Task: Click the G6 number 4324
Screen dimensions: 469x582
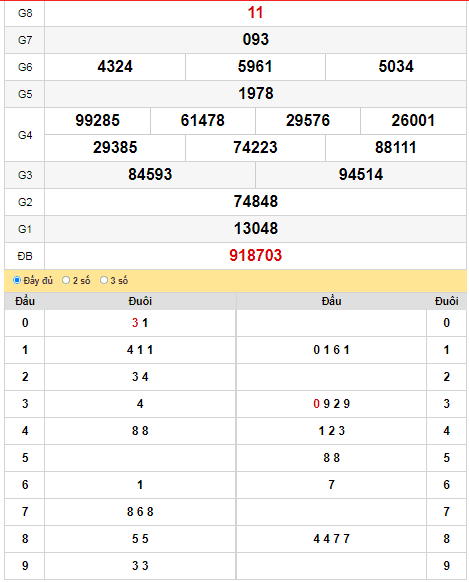Action: [115, 67]
